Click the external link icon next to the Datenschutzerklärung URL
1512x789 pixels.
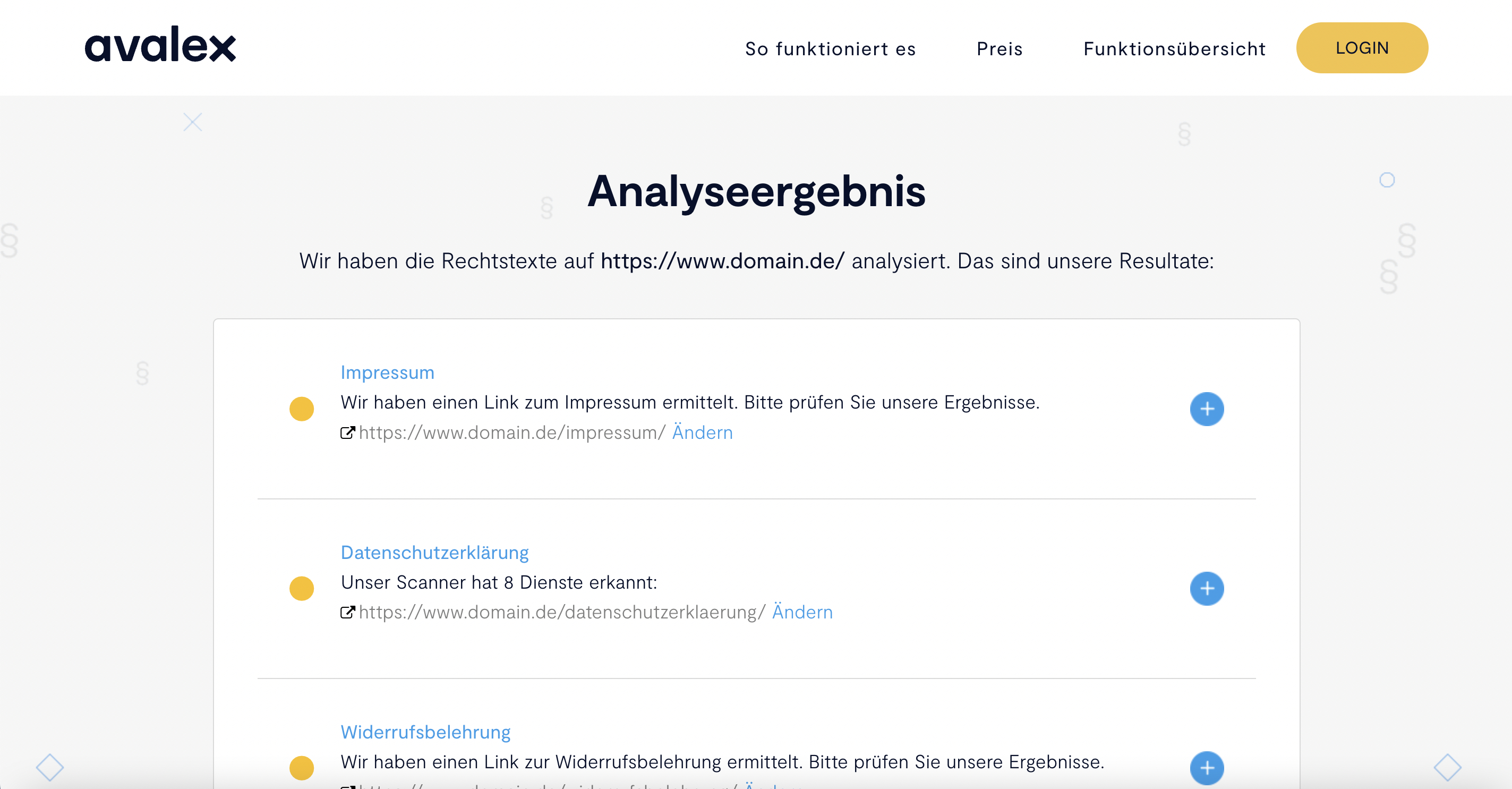coord(347,612)
